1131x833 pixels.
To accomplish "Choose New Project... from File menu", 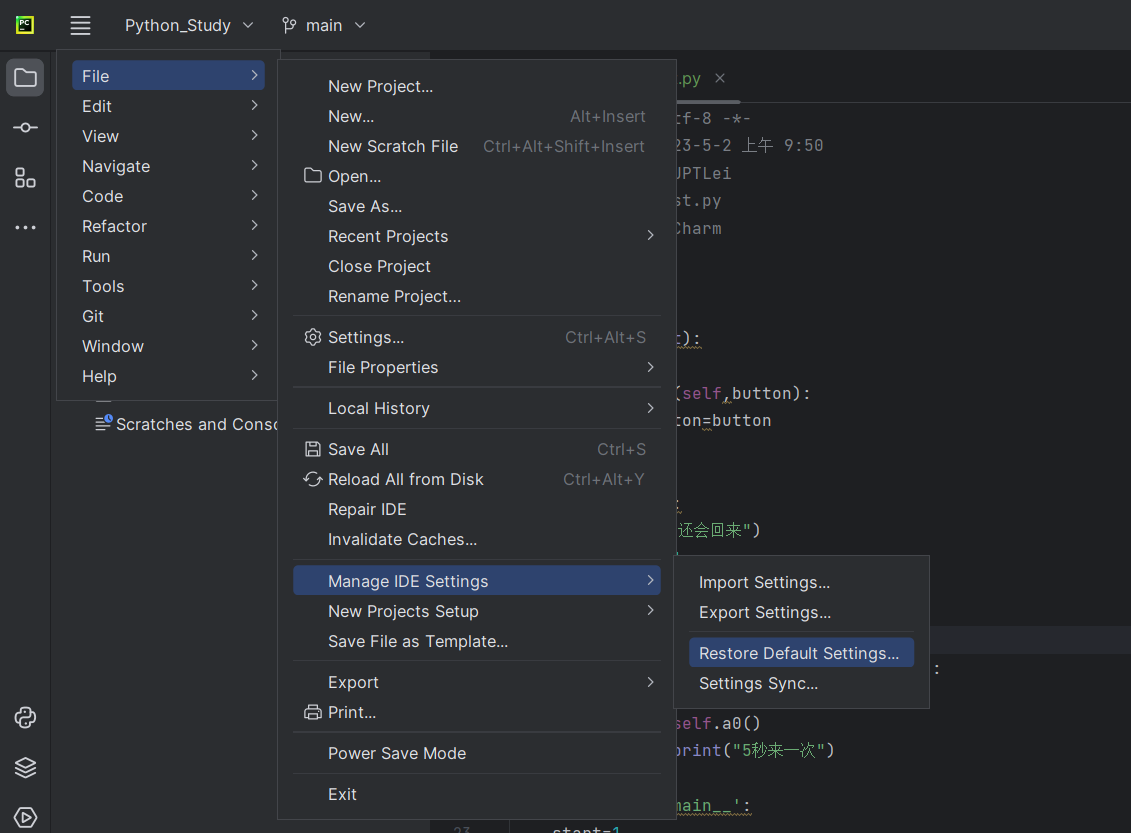I will point(477,87).
